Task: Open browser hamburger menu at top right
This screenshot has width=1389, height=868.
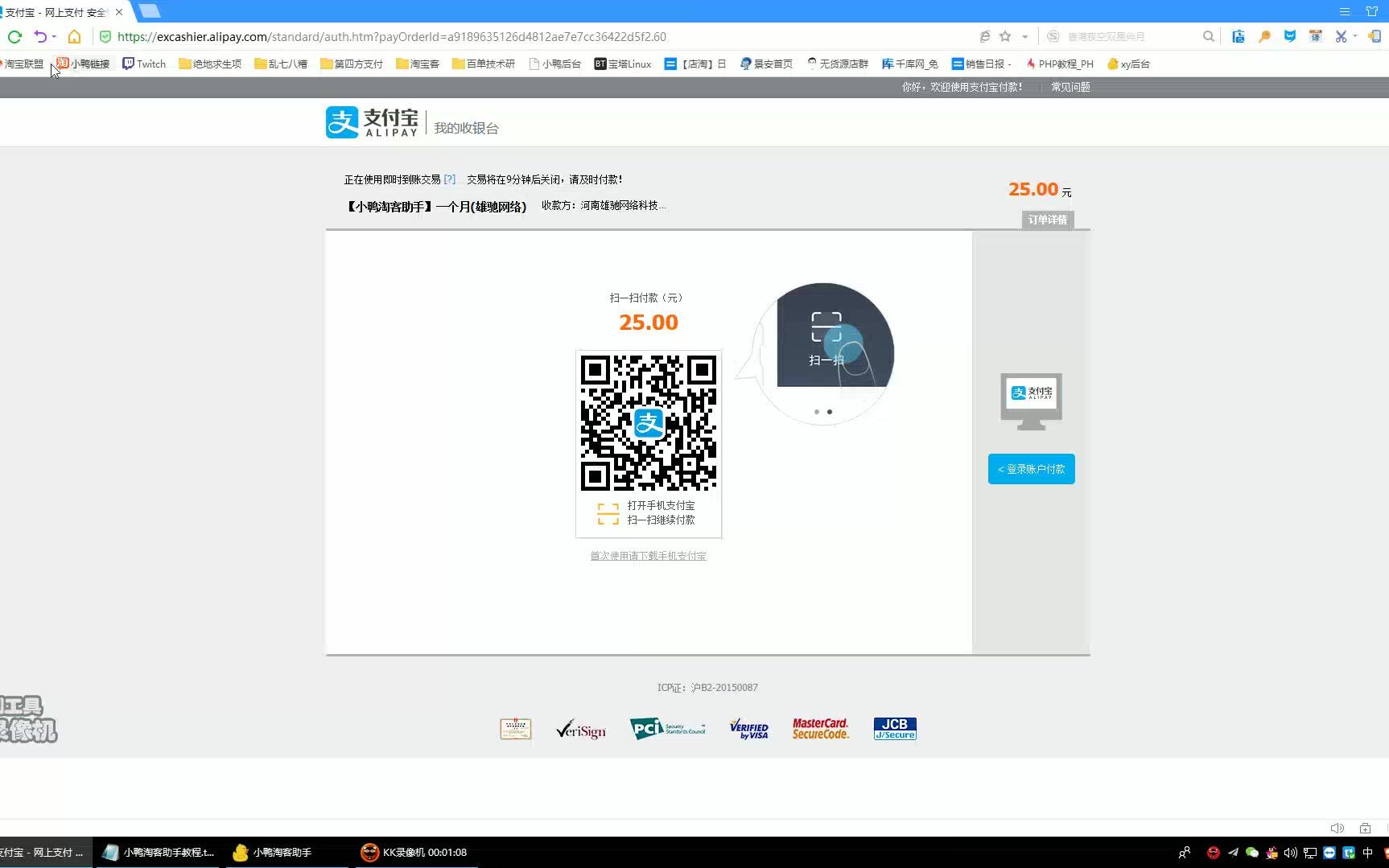Action: pos(1344,11)
